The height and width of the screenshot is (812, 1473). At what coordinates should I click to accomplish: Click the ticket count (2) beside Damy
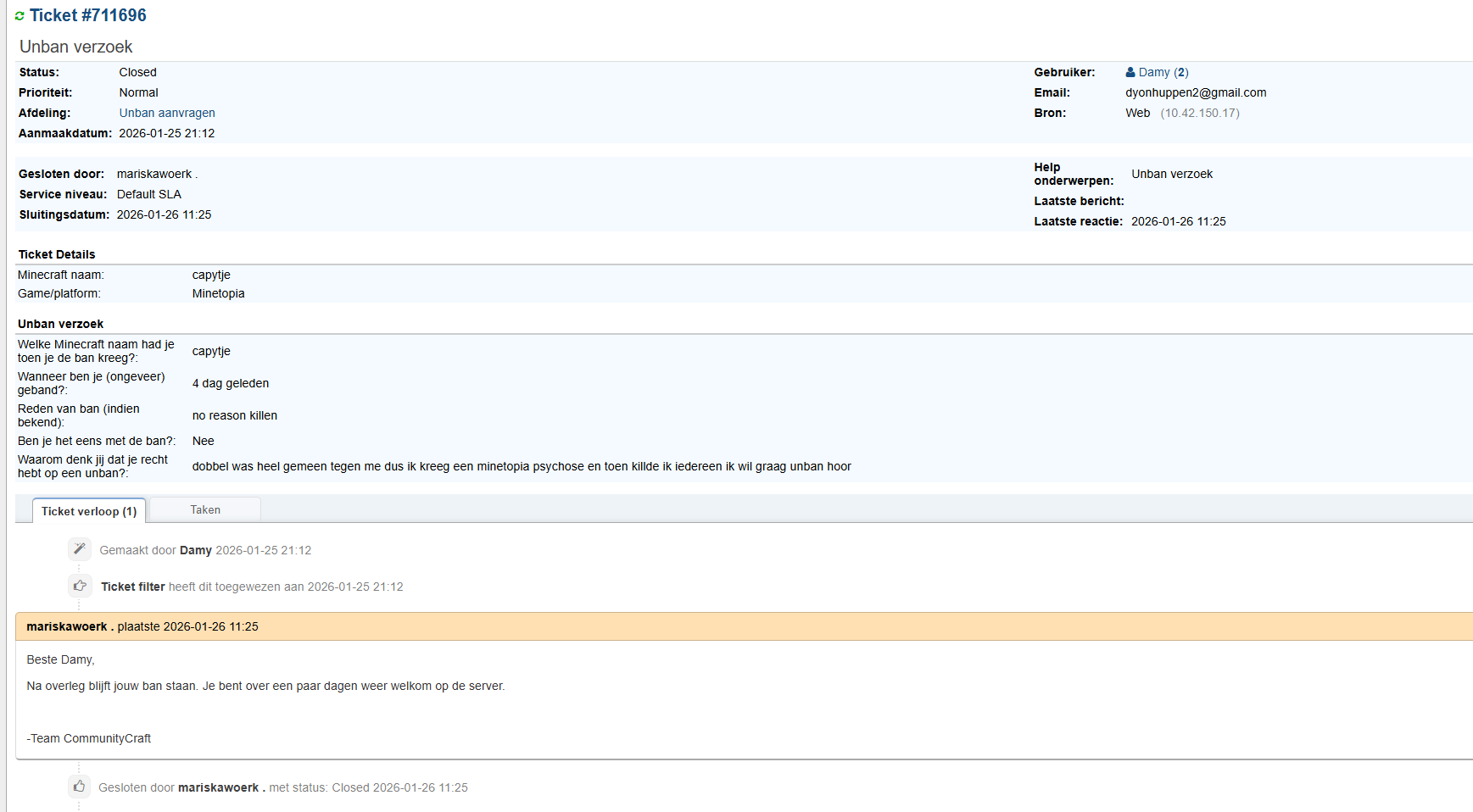click(x=1181, y=72)
